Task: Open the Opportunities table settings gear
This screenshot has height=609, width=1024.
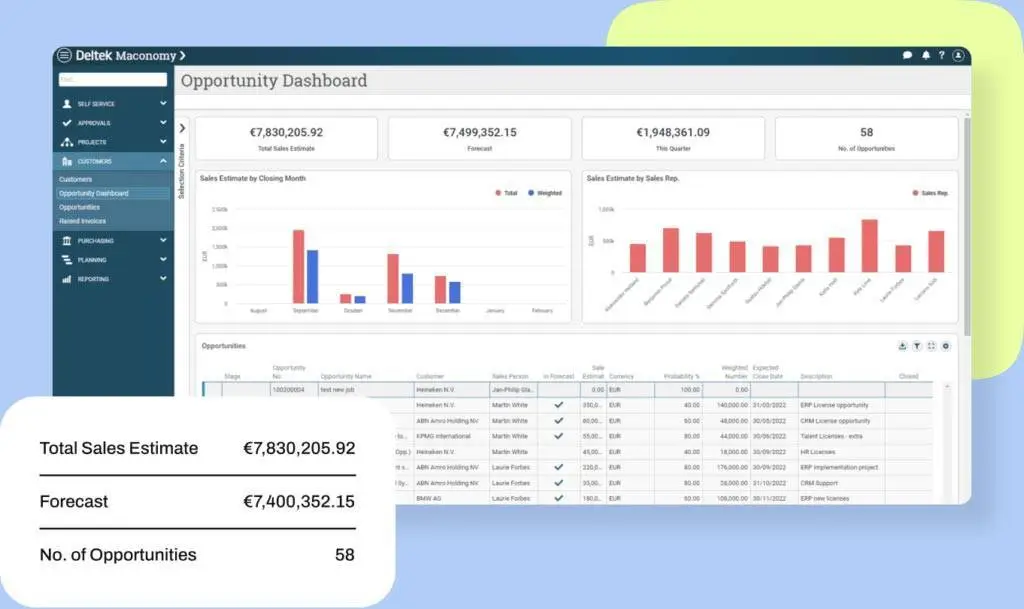Action: pyautogui.click(x=946, y=346)
